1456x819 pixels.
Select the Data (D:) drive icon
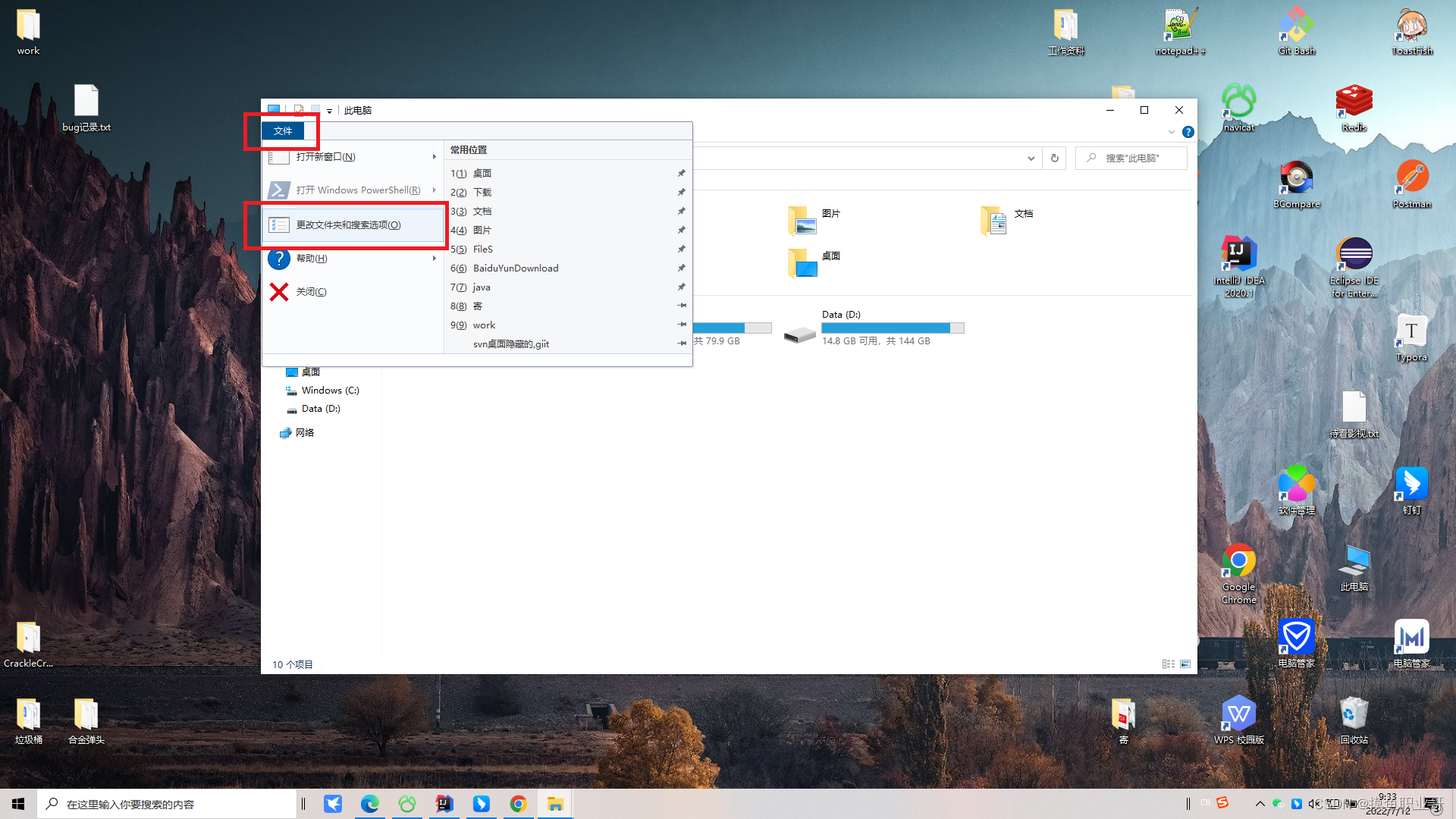[799, 334]
